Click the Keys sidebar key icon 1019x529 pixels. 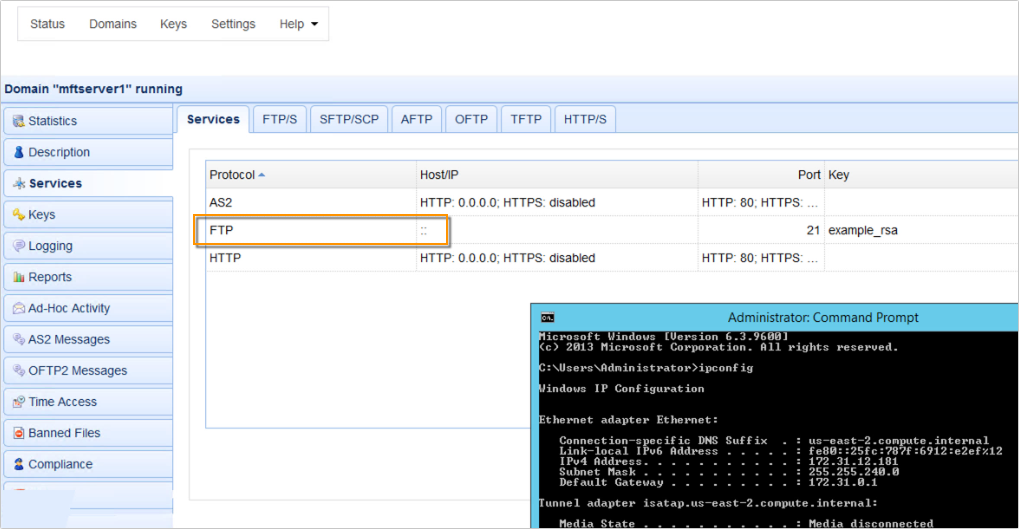(19, 215)
